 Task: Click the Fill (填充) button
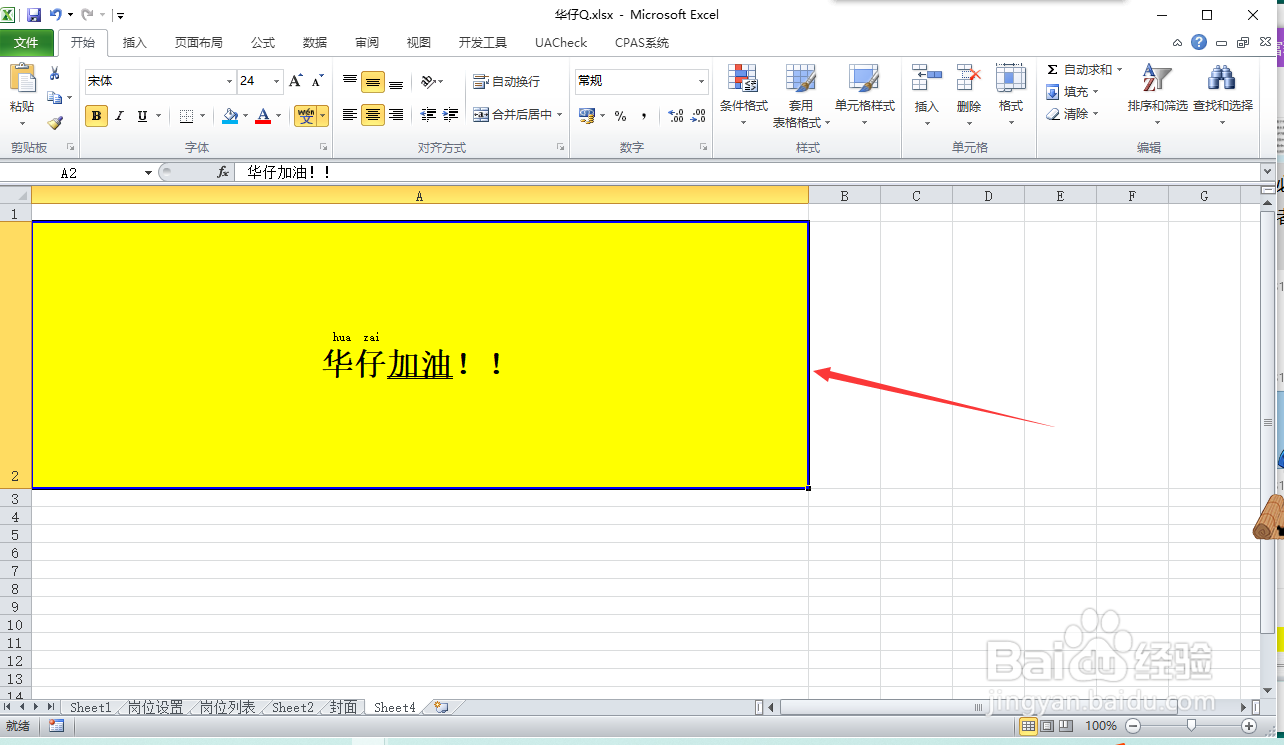click(x=1072, y=92)
